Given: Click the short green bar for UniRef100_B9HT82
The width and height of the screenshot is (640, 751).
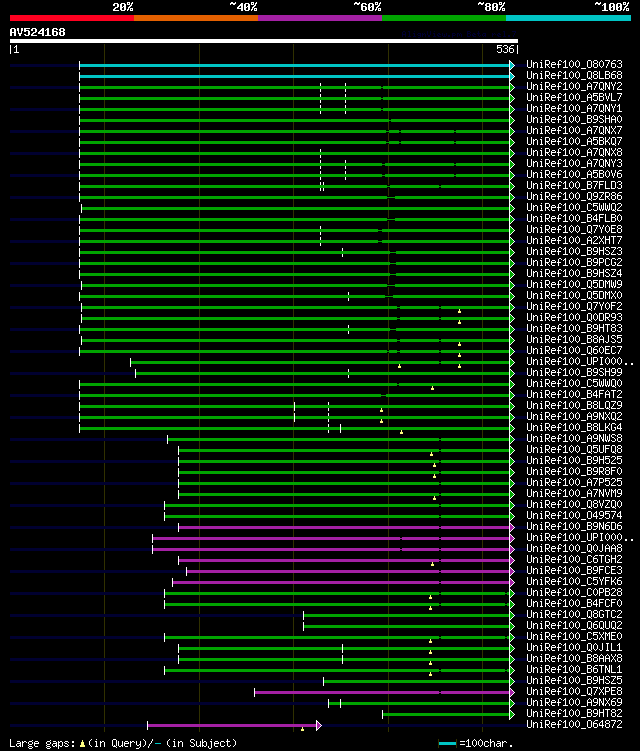Looking at the screenshot, I should coord(446,715).
